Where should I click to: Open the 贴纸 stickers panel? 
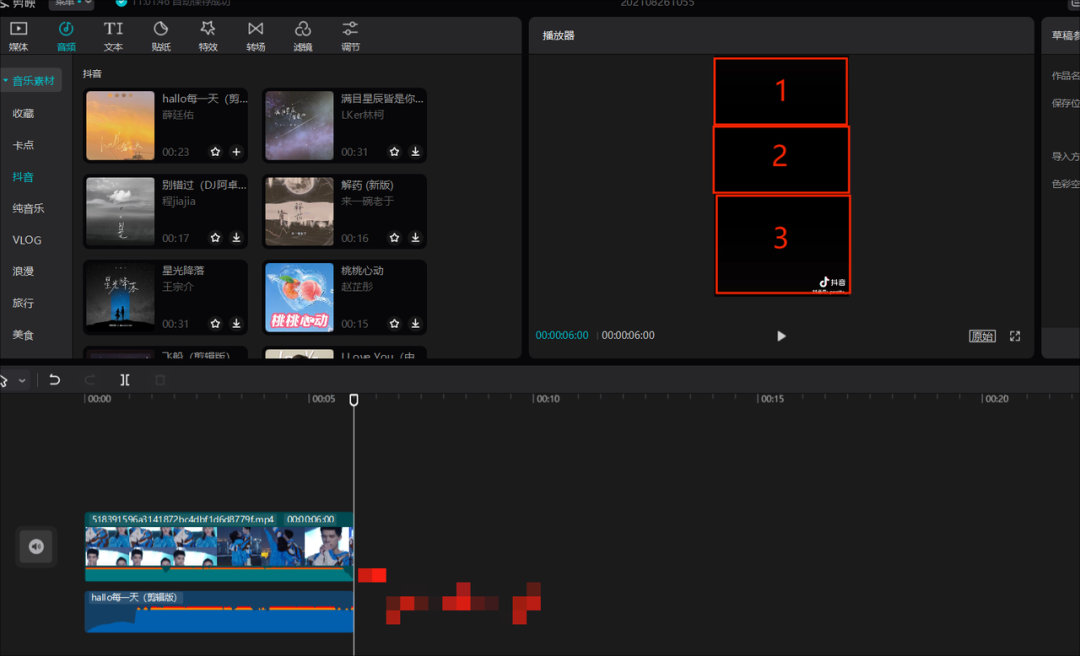point(160,36)
